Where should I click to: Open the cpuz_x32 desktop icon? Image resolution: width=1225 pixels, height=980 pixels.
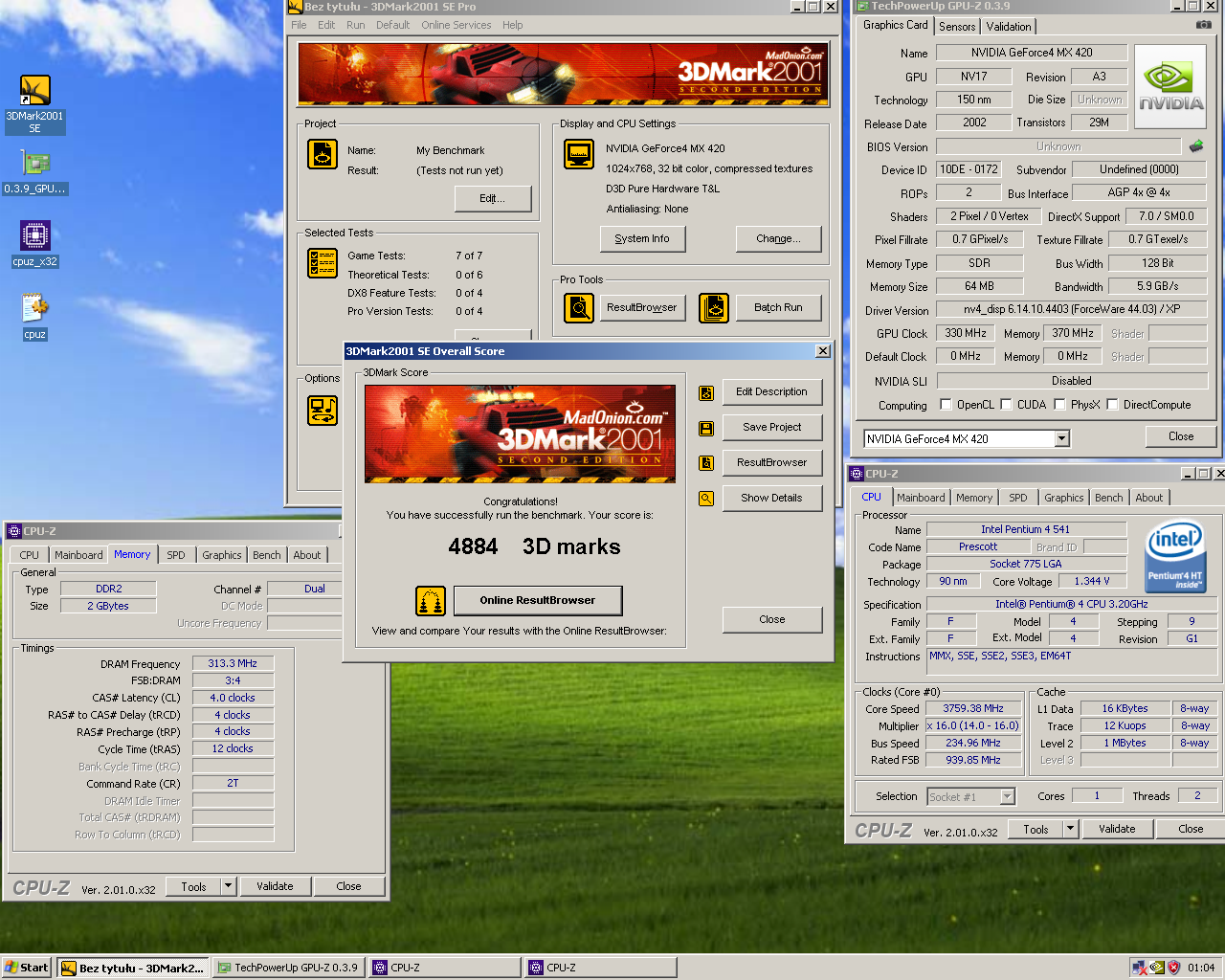point(34,244)
